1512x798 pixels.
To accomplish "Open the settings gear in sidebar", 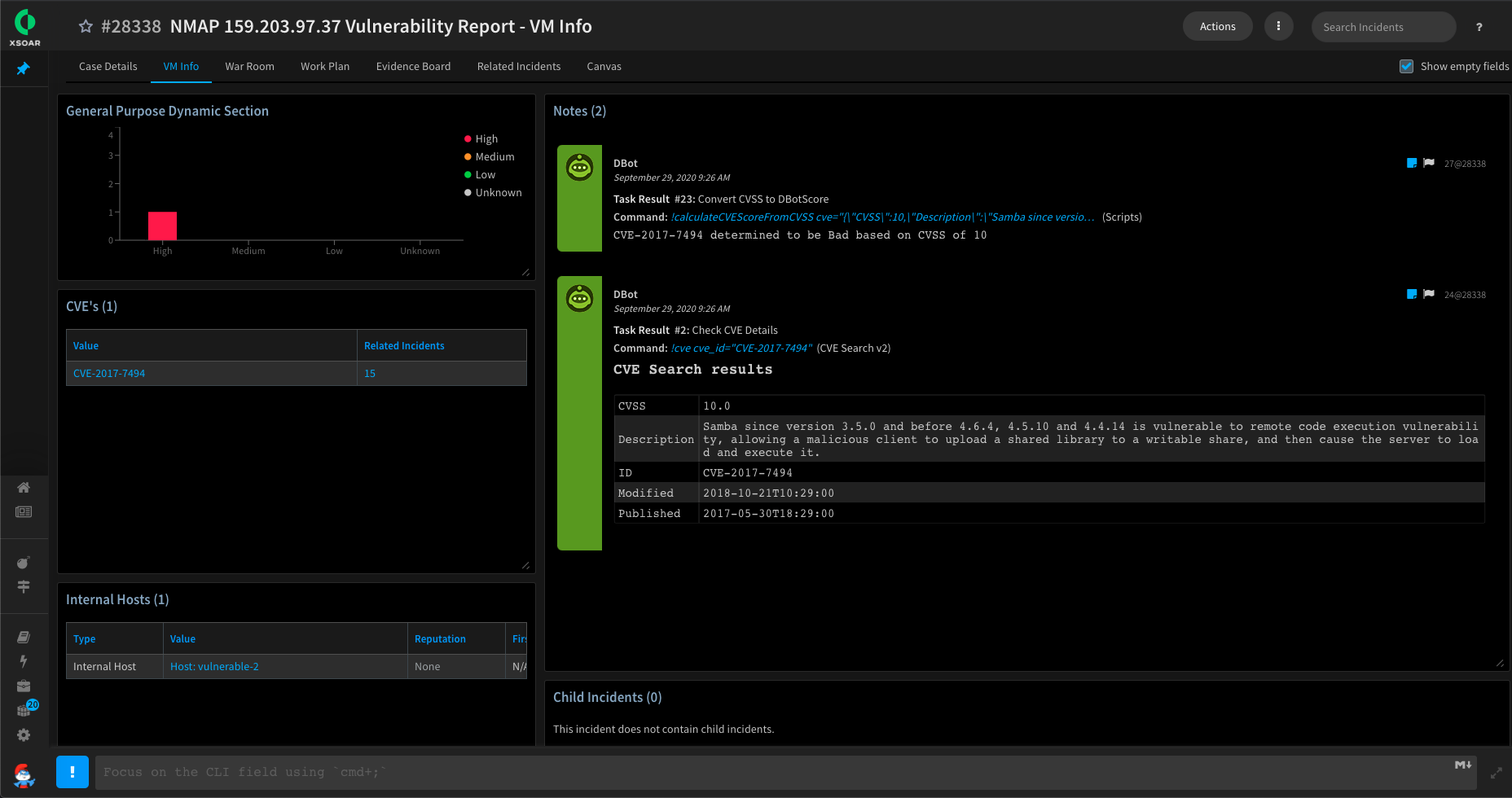I will [x=24, y=734].
